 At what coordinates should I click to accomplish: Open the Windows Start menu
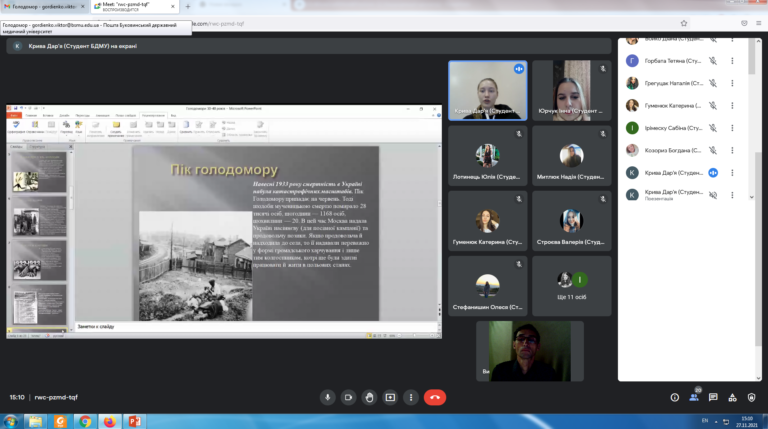[10, 421]
